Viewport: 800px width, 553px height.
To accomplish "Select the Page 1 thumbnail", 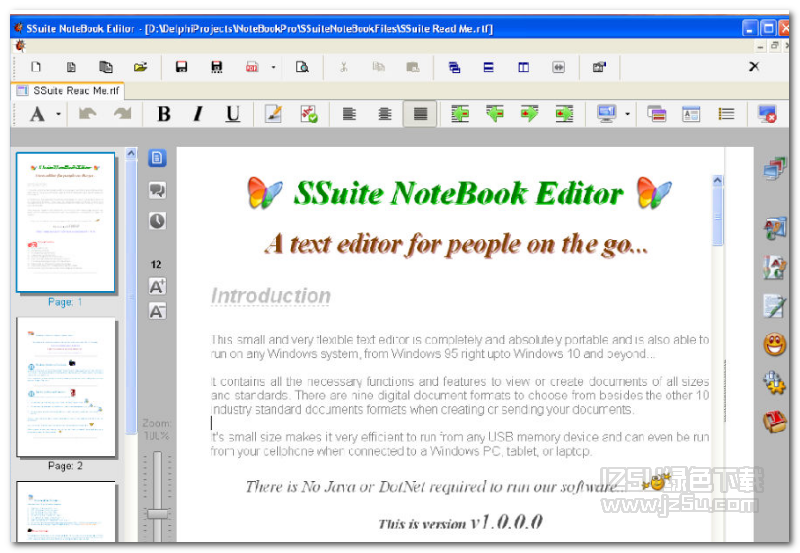I will click(66, 222).
